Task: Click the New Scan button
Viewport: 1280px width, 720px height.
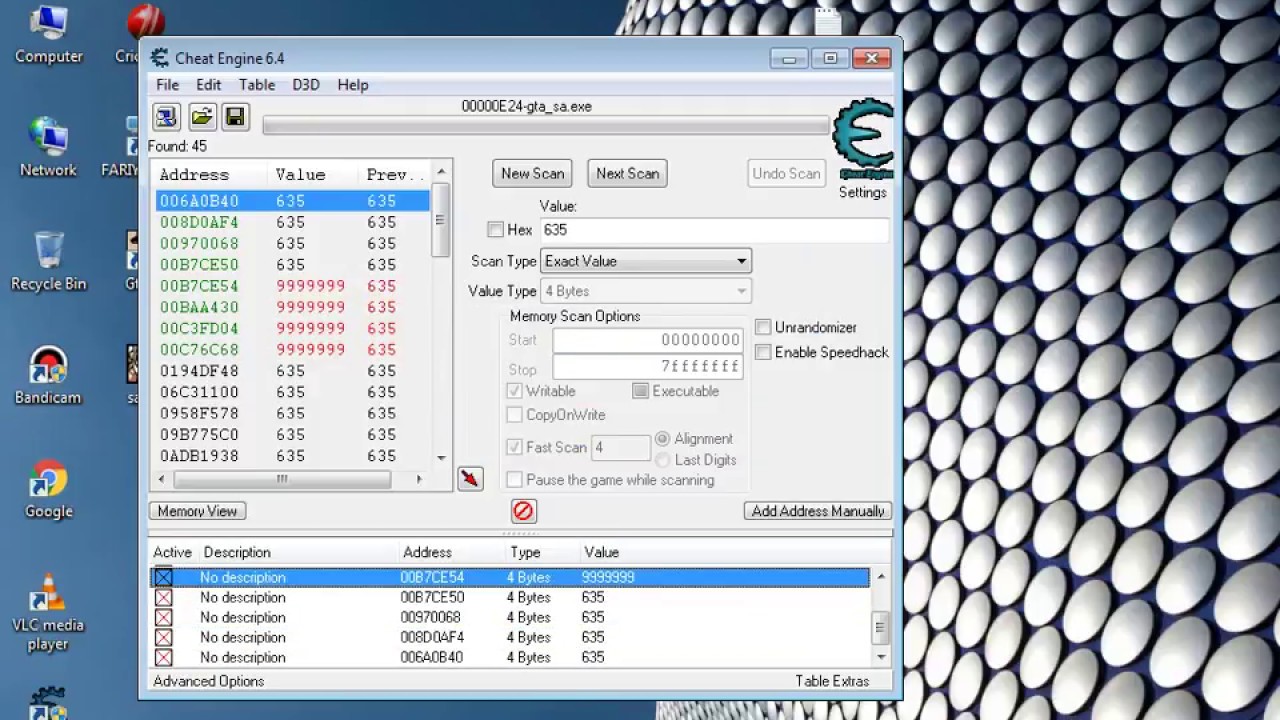Action: [x=532, y=173]
